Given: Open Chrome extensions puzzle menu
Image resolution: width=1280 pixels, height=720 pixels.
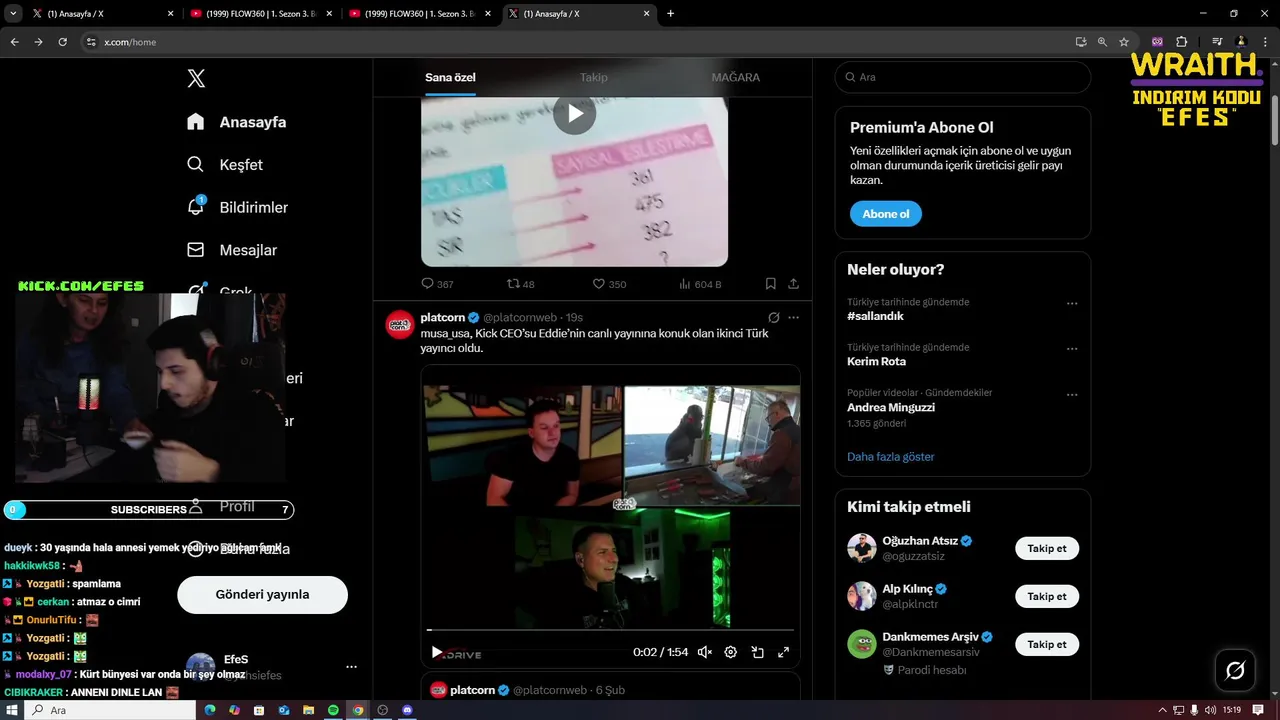Looking at the screenshot, I should [1181, 42].
